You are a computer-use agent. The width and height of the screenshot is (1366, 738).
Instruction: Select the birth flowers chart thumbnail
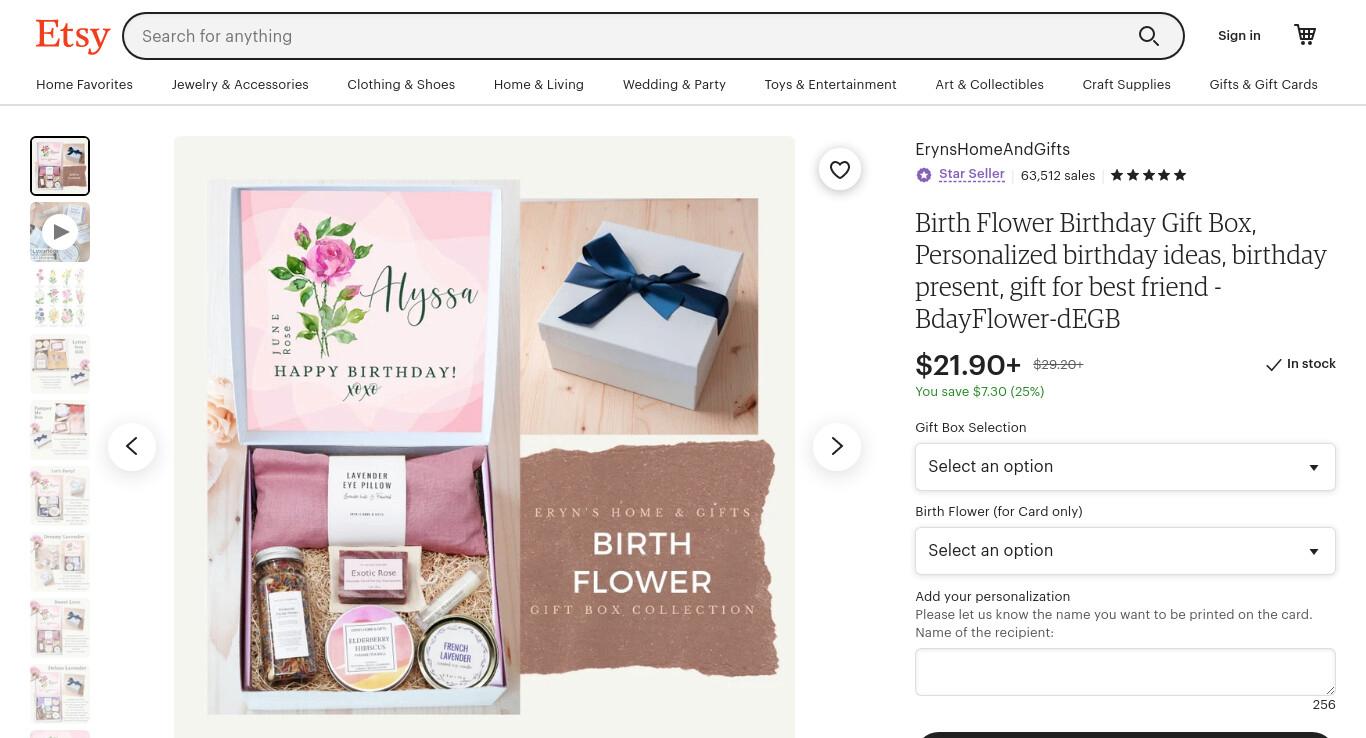60,298
